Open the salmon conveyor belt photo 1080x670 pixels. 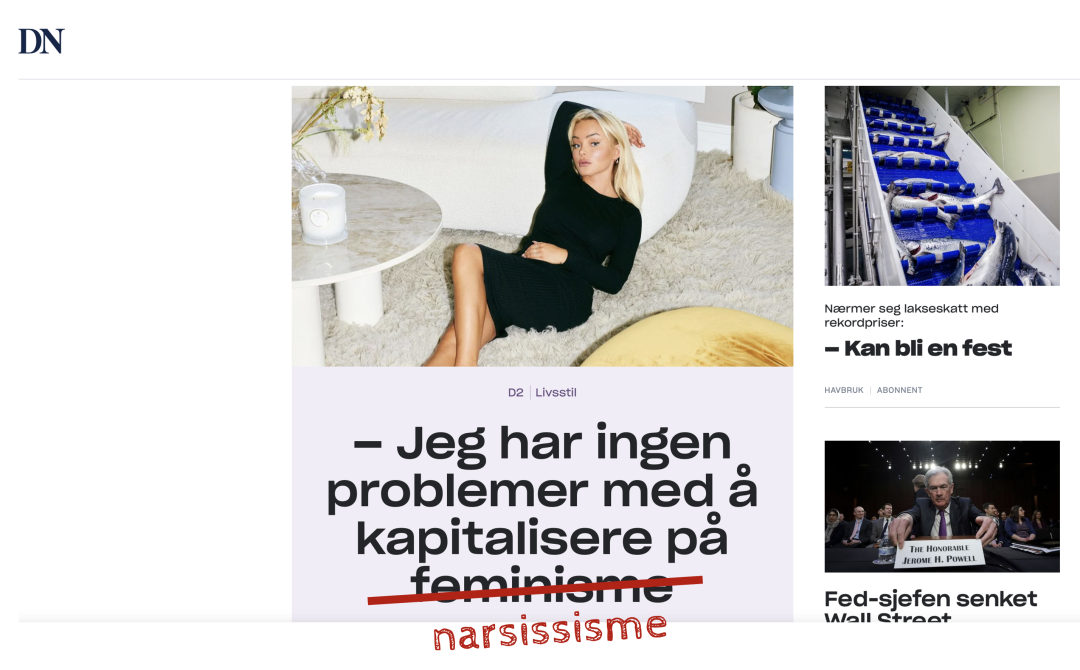[x=942, y=186]
